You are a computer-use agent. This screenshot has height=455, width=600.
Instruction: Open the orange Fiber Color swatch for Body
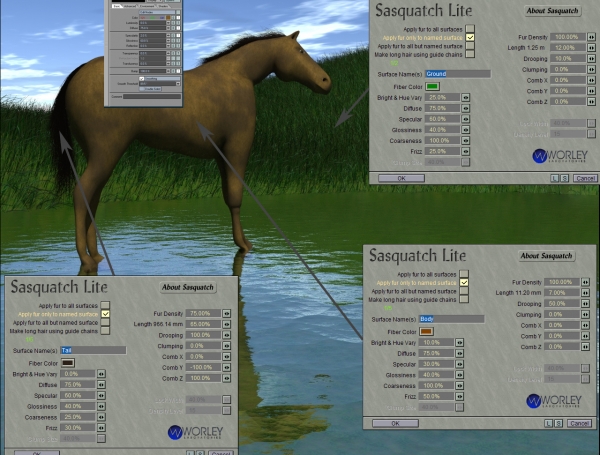tap(426, 331)
